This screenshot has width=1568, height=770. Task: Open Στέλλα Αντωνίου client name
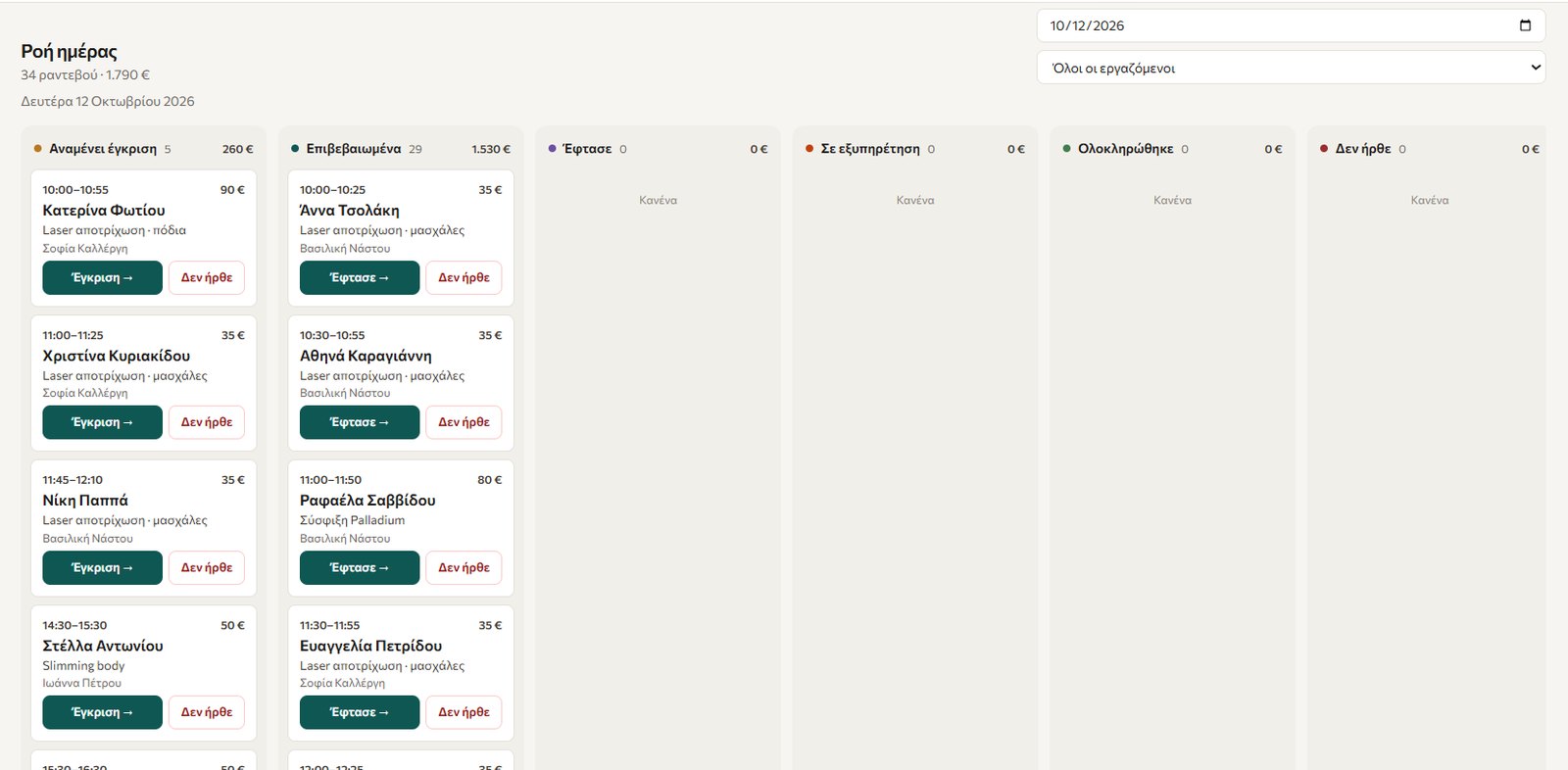coord(103,646)
